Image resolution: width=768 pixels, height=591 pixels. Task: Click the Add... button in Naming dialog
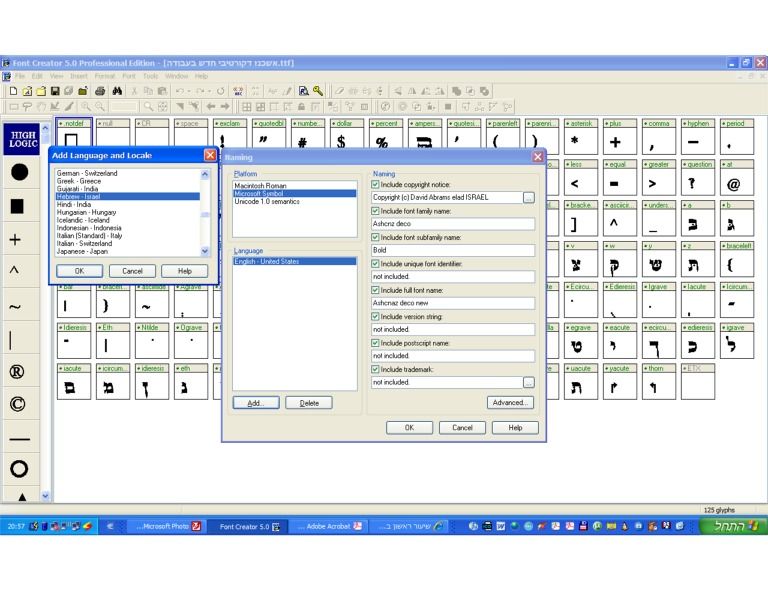256,403
